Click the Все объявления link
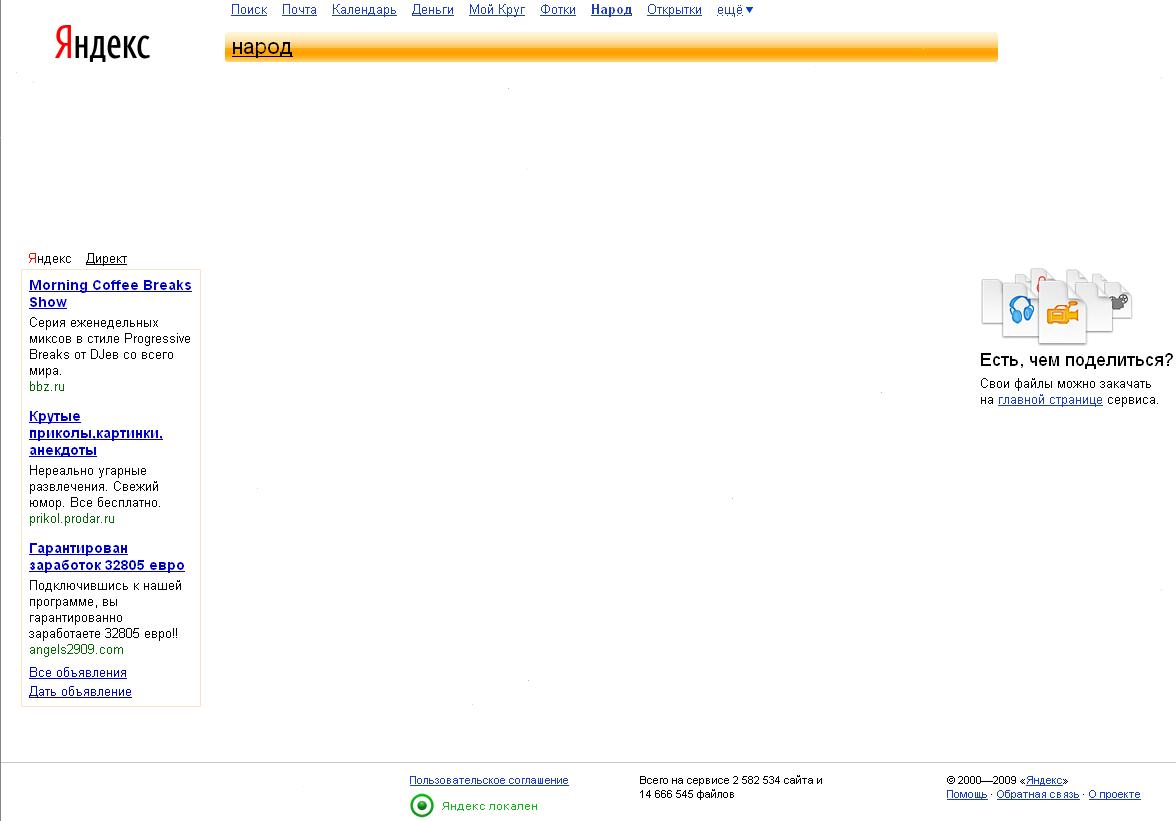Viewport: 1176px width, 821px height. click(x=78, y=673)
